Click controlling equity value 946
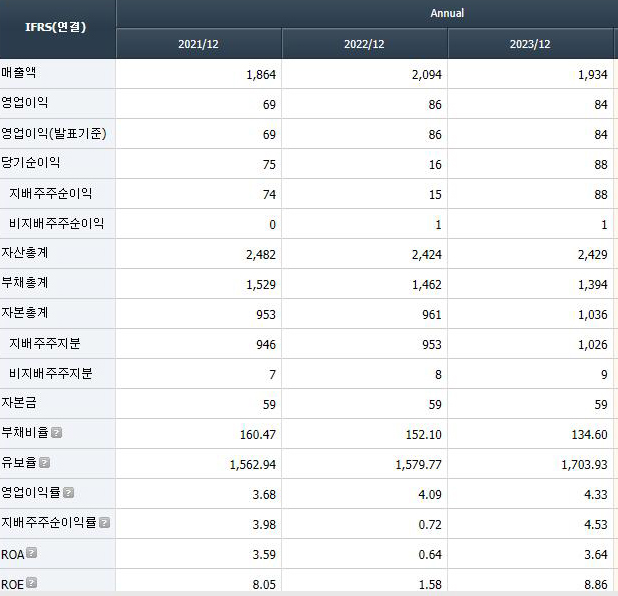The height and width of the screenshot is (596, 618). click(x=266, y=345)
